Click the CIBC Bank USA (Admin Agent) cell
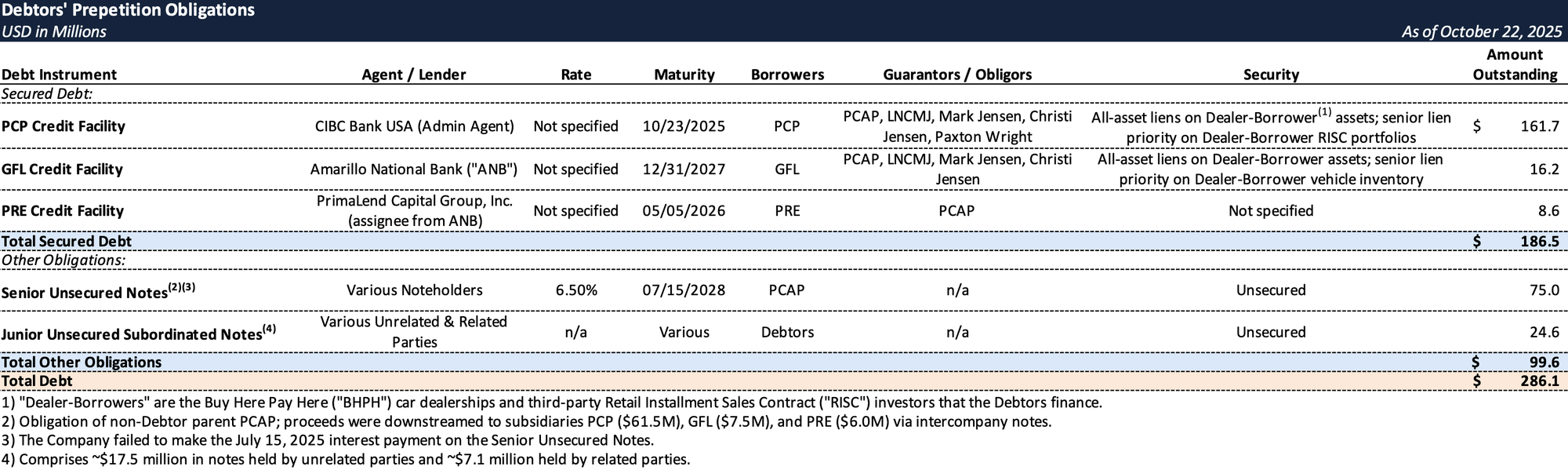1568x470 pixels. click(414, 126)
